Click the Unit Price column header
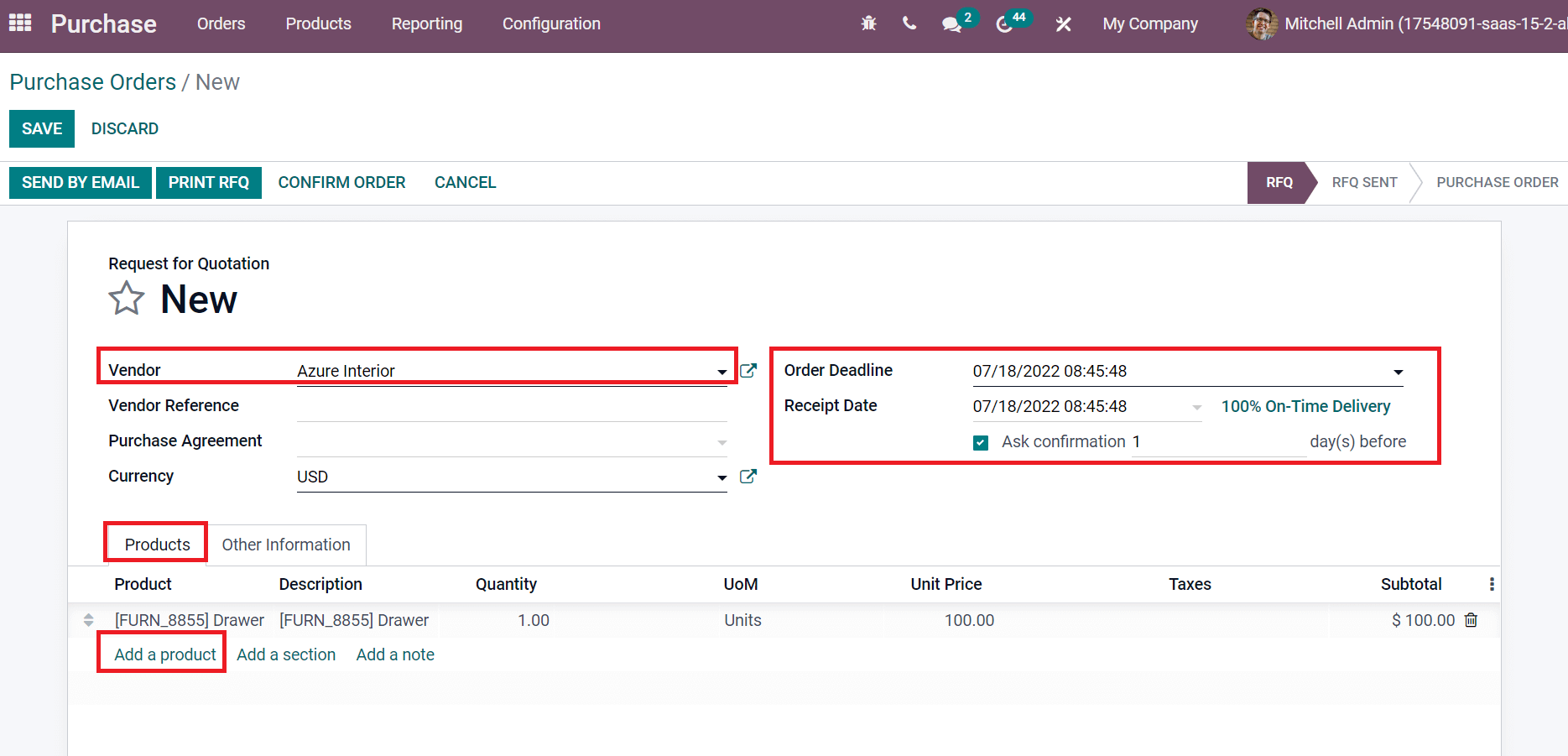Viewport: 1568px width, 756px height. coord(946,584)
